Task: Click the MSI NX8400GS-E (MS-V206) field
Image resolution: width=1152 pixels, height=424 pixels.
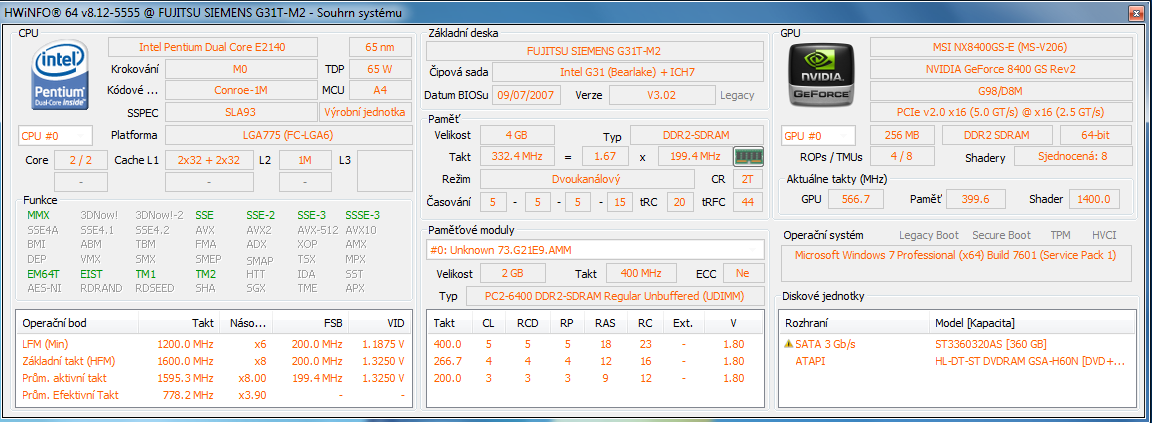Action: tap(1001, 47)
